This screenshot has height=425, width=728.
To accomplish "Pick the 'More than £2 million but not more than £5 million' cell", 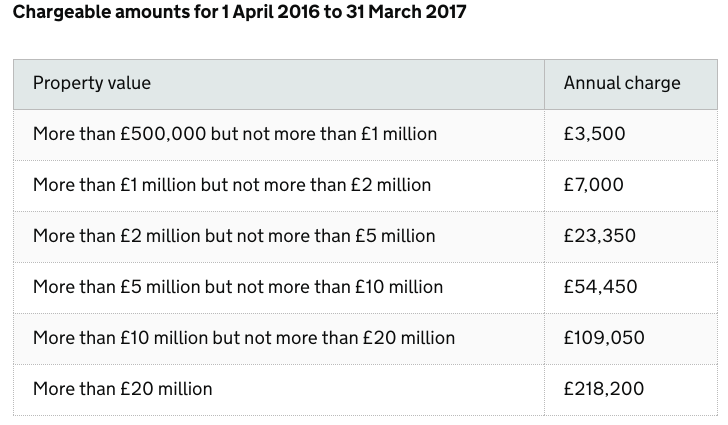I will pos(234,236).
